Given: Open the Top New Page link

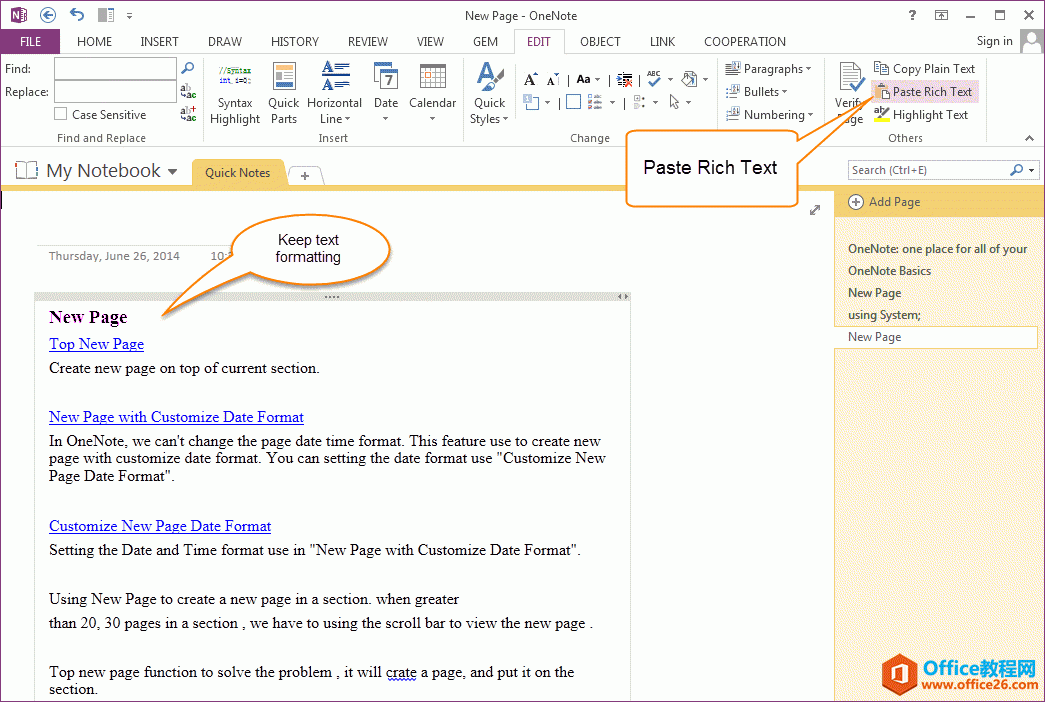Looking at the screenshot, I should 97,344.
